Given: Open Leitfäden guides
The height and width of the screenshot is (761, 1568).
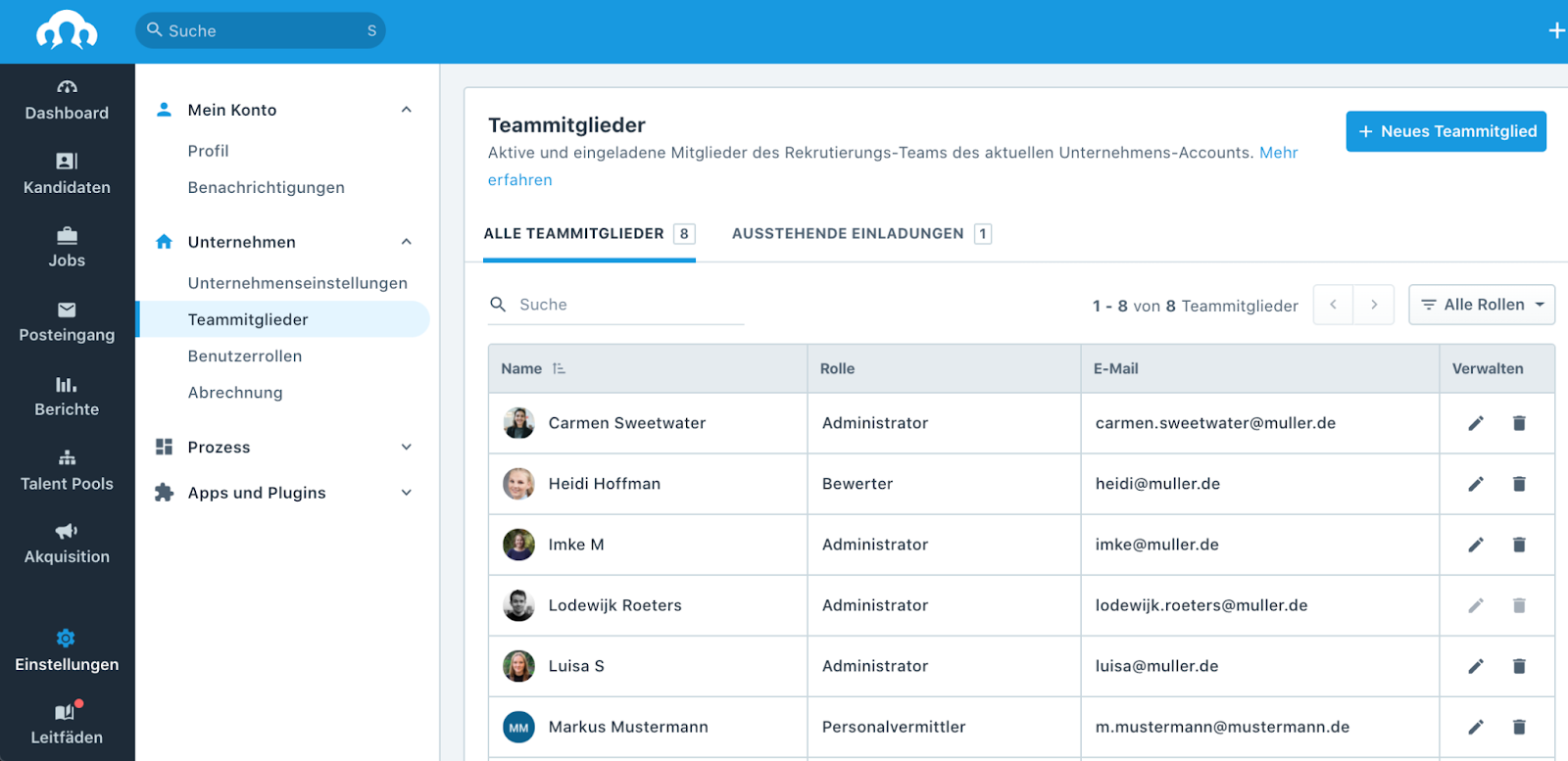Looking at the screenshot, I should (67, 725).
